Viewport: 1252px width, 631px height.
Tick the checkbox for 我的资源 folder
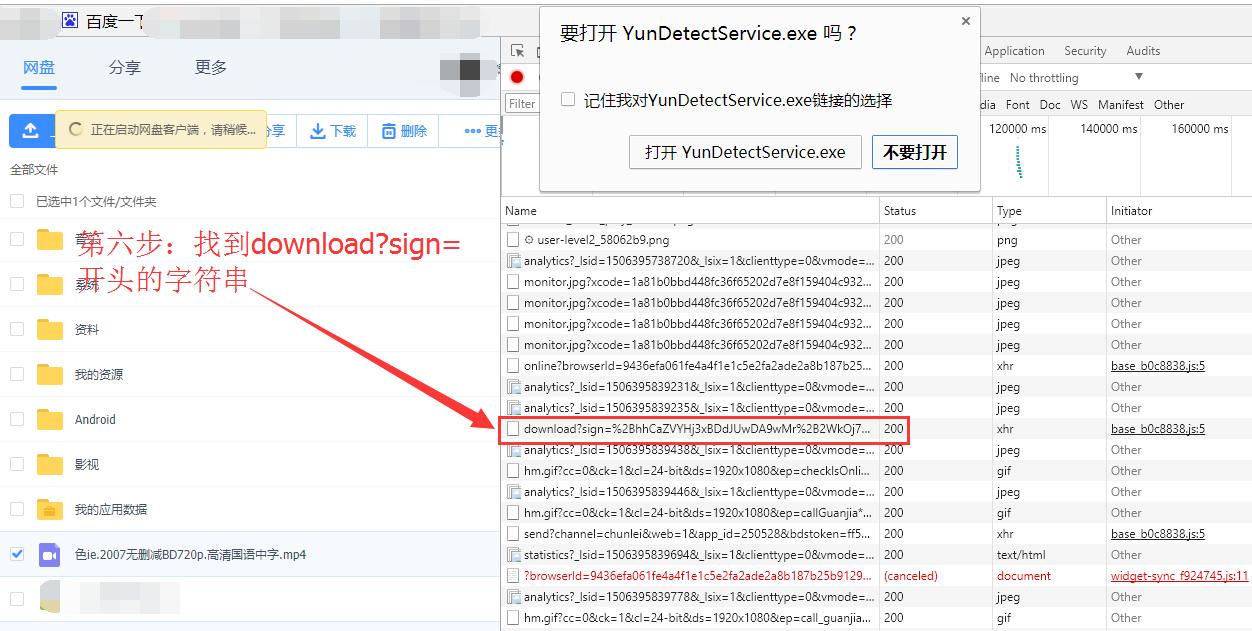pyautogui.click(x=17, y=374)
